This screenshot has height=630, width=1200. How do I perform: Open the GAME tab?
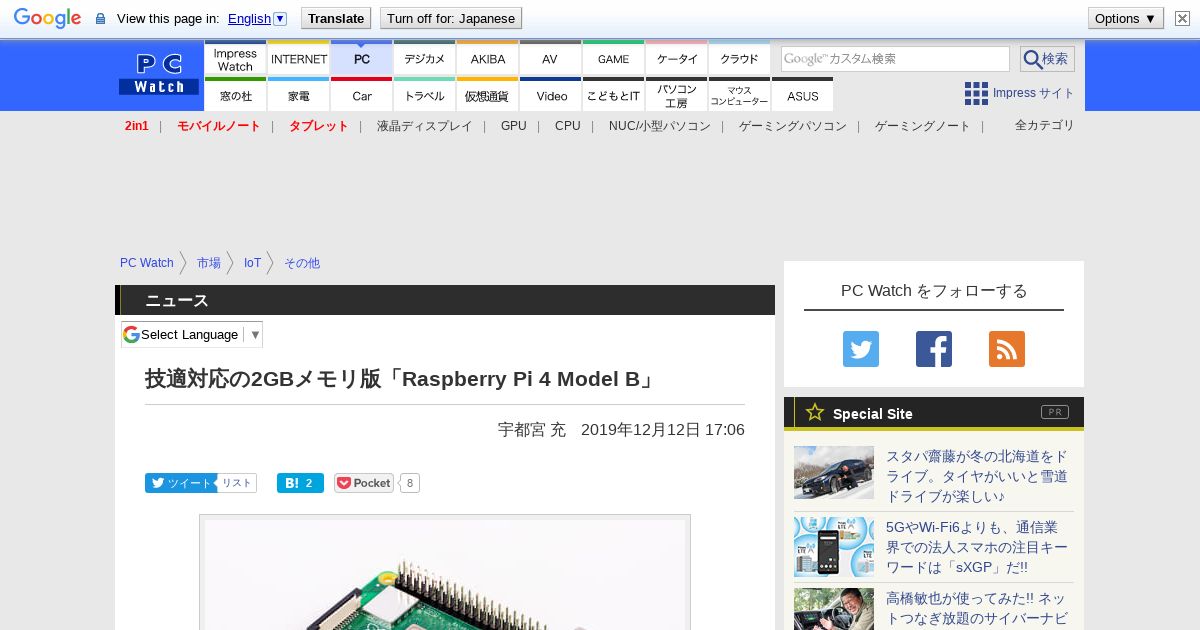(614, 59)
